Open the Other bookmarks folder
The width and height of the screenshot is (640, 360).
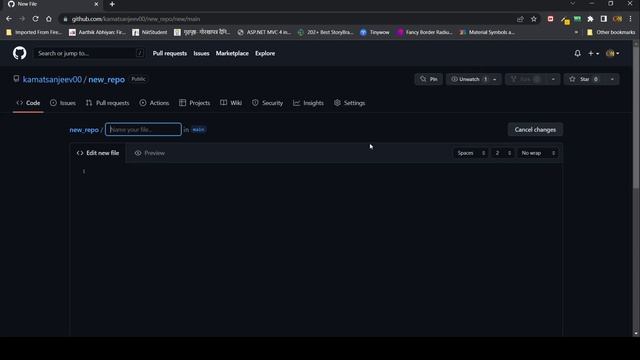click(x=611, y=32)
